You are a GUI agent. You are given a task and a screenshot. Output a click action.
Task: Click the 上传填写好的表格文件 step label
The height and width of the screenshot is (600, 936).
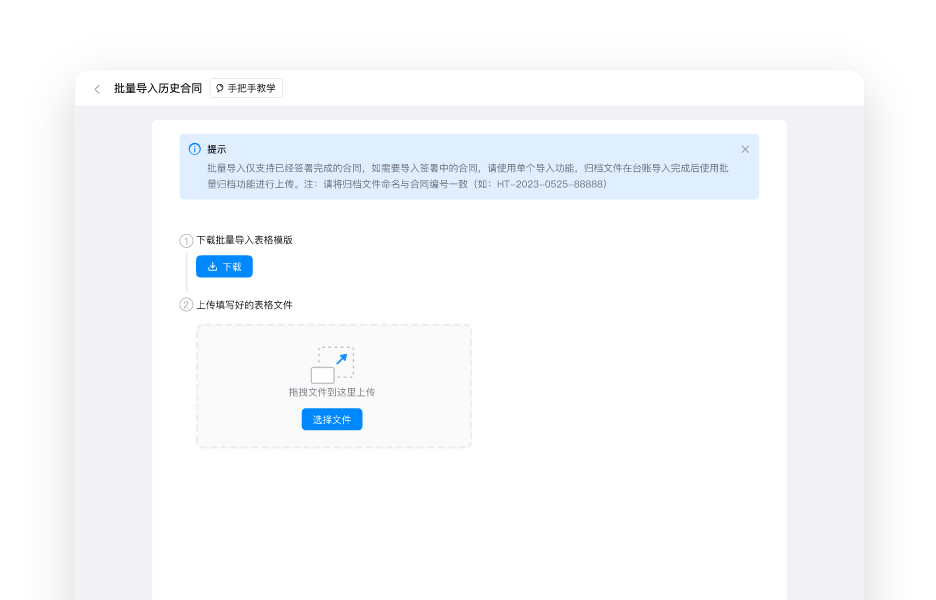[244, 305]
